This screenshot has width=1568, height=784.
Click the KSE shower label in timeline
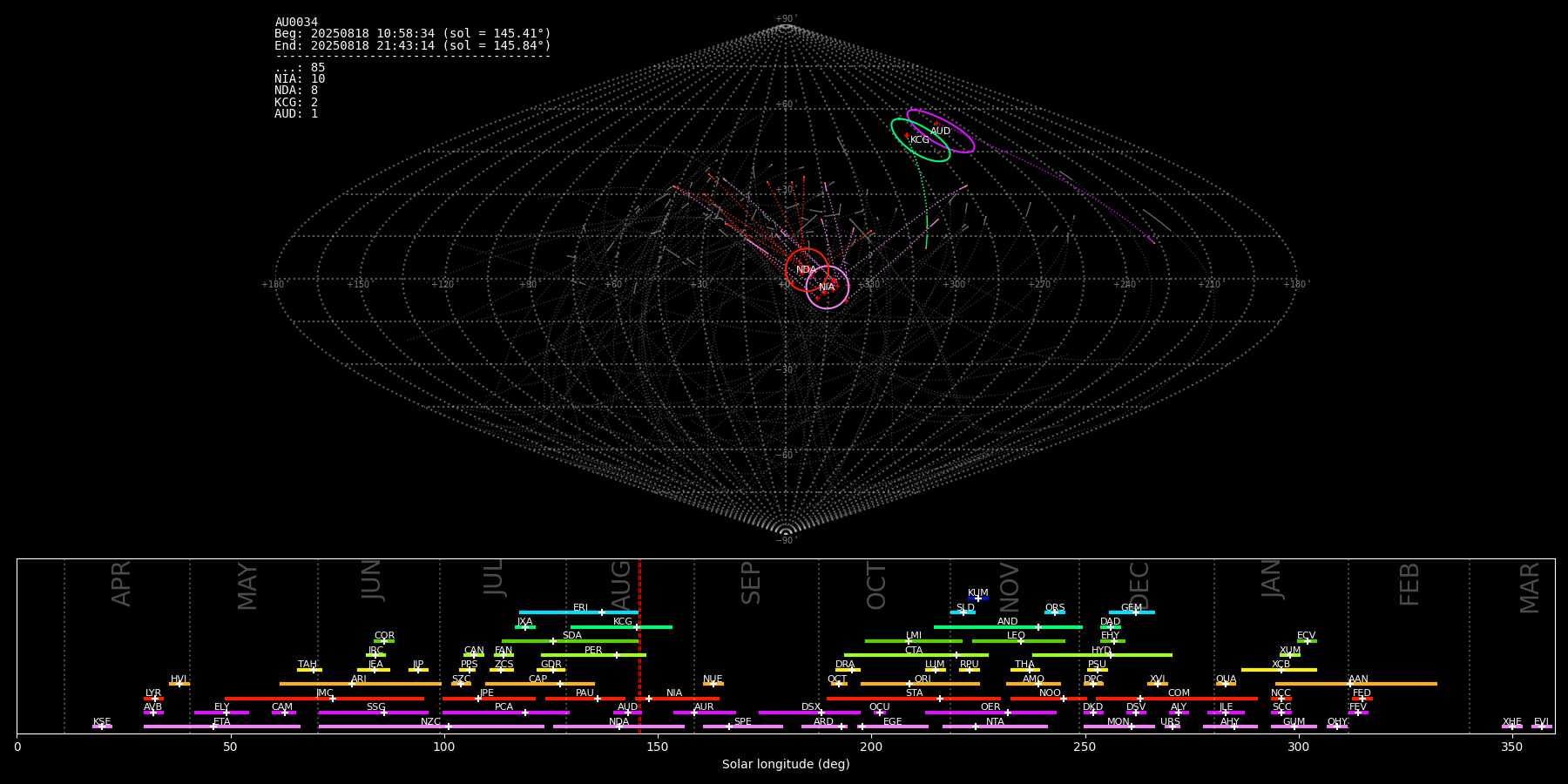tap(102, 721)
